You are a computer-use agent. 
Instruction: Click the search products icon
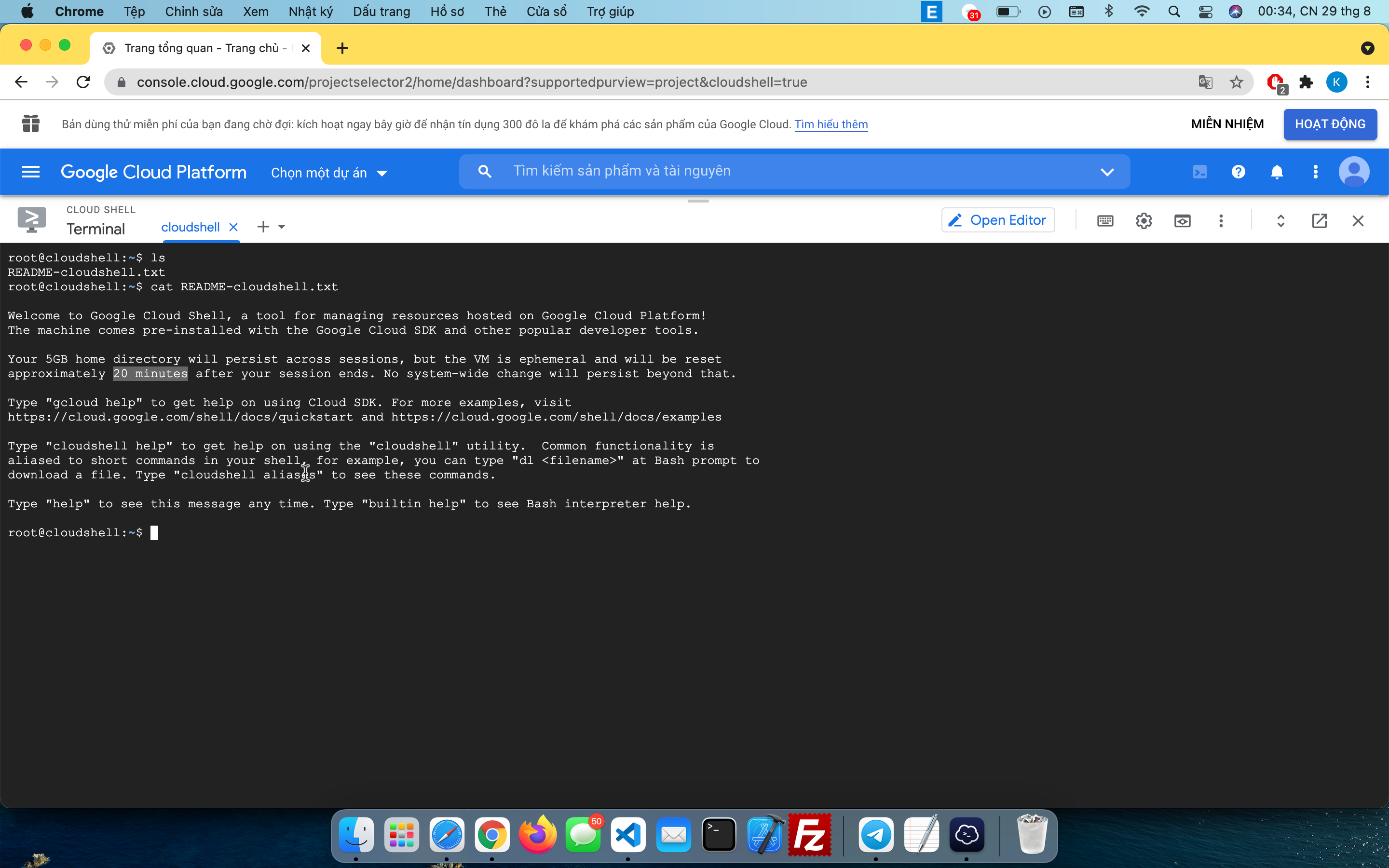point(484,171)
